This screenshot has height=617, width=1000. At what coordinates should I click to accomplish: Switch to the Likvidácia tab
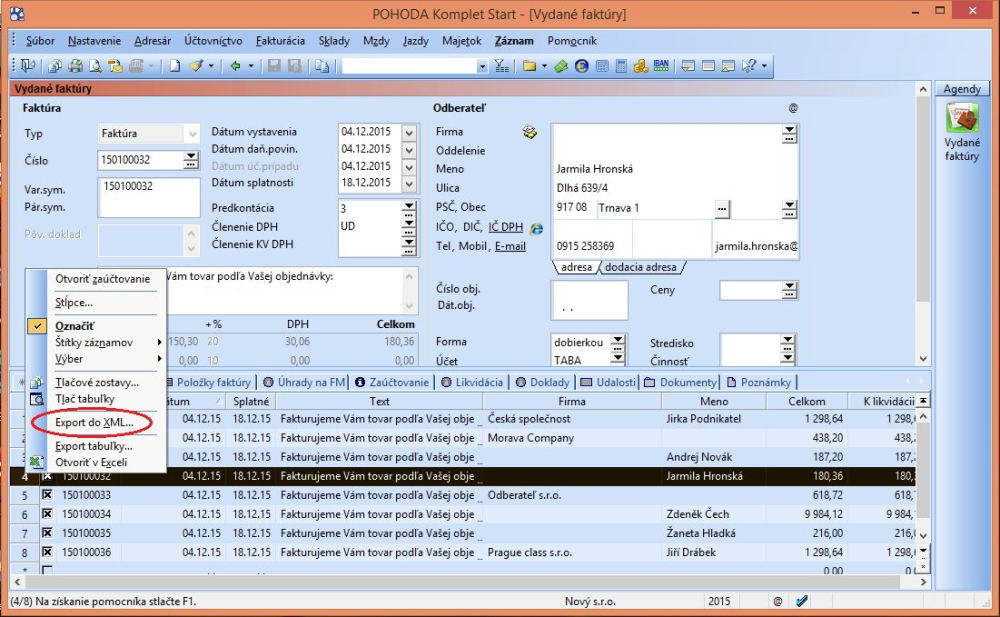[x=473, y=382]
